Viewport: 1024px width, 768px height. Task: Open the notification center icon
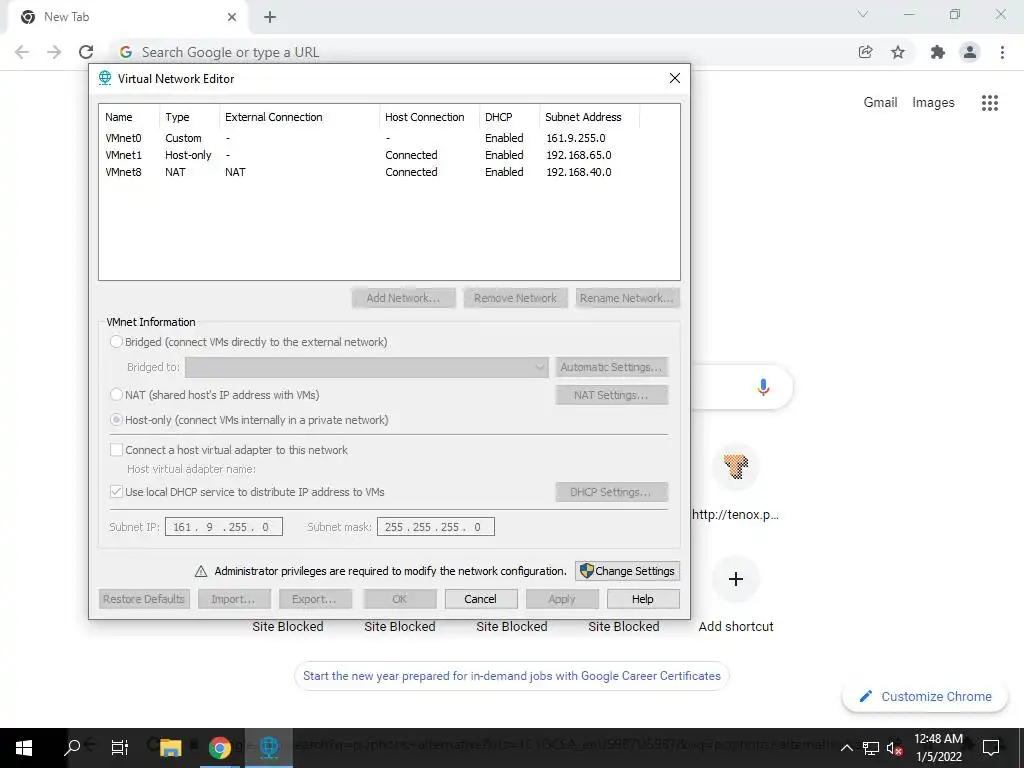(991, 748)
